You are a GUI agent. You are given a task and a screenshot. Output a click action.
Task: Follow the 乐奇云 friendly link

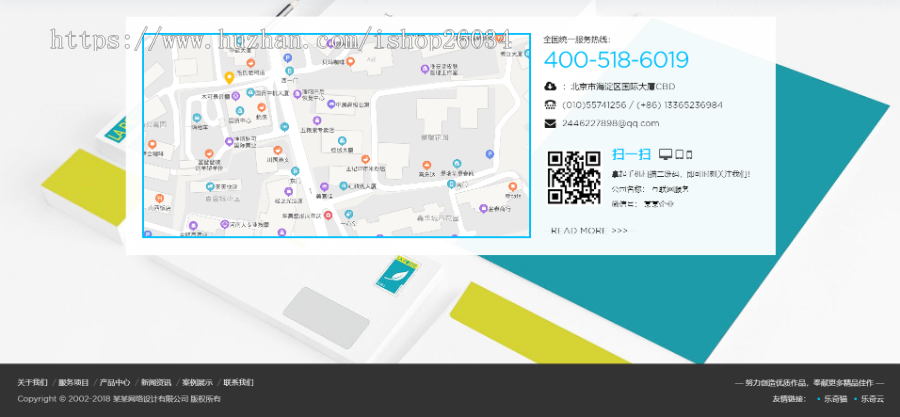point(872,399)
